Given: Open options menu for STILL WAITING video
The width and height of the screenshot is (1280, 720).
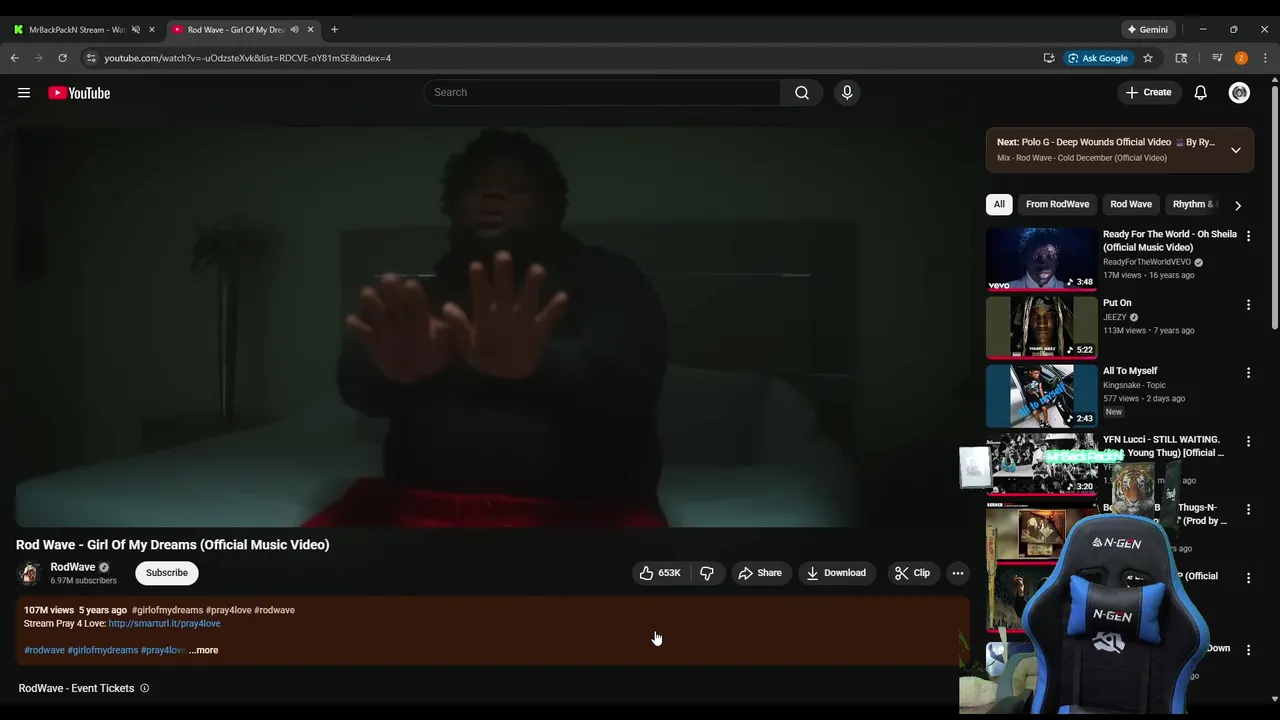Looking at the screenshot, I should pyautogui.click(x=1248, y=441).
